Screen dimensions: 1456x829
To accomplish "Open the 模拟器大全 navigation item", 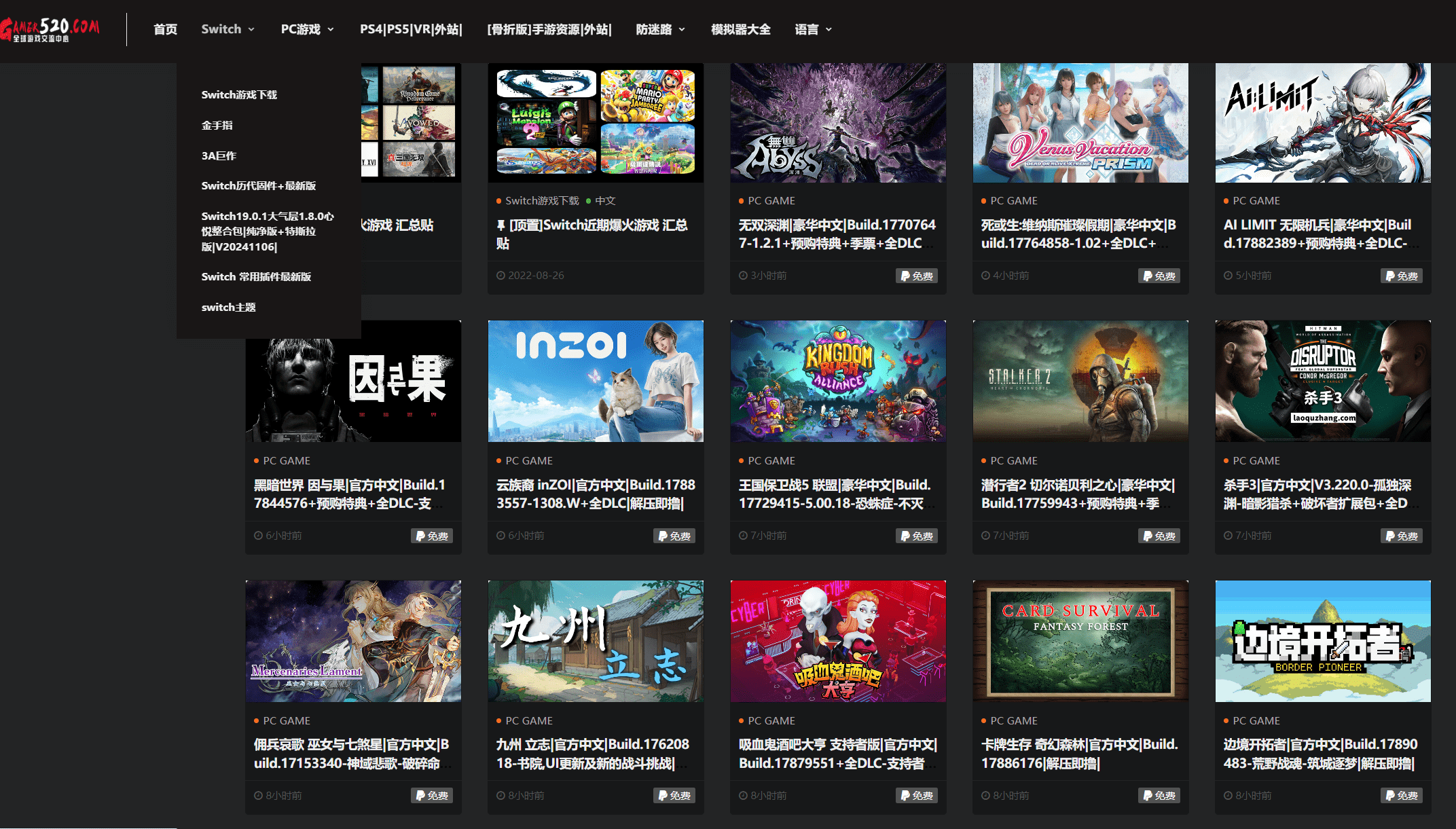I will [x=740, y=29].
